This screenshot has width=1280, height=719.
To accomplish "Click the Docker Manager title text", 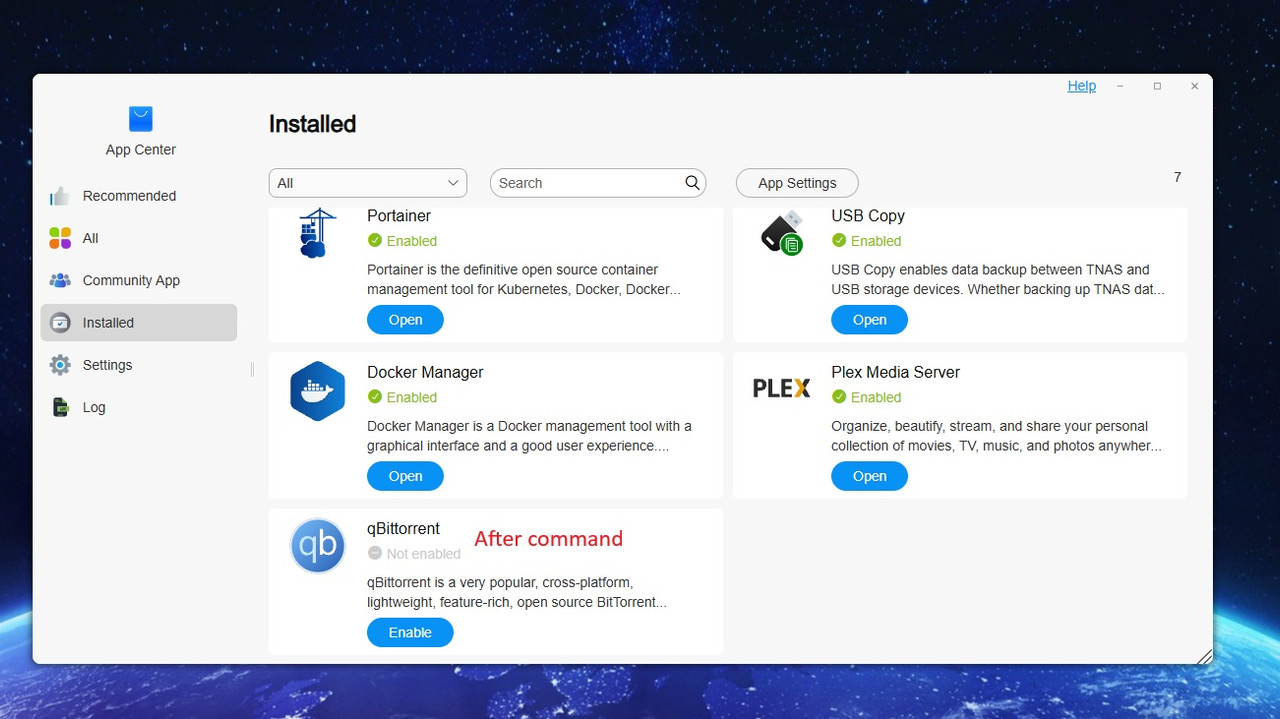I will (425, 372).
